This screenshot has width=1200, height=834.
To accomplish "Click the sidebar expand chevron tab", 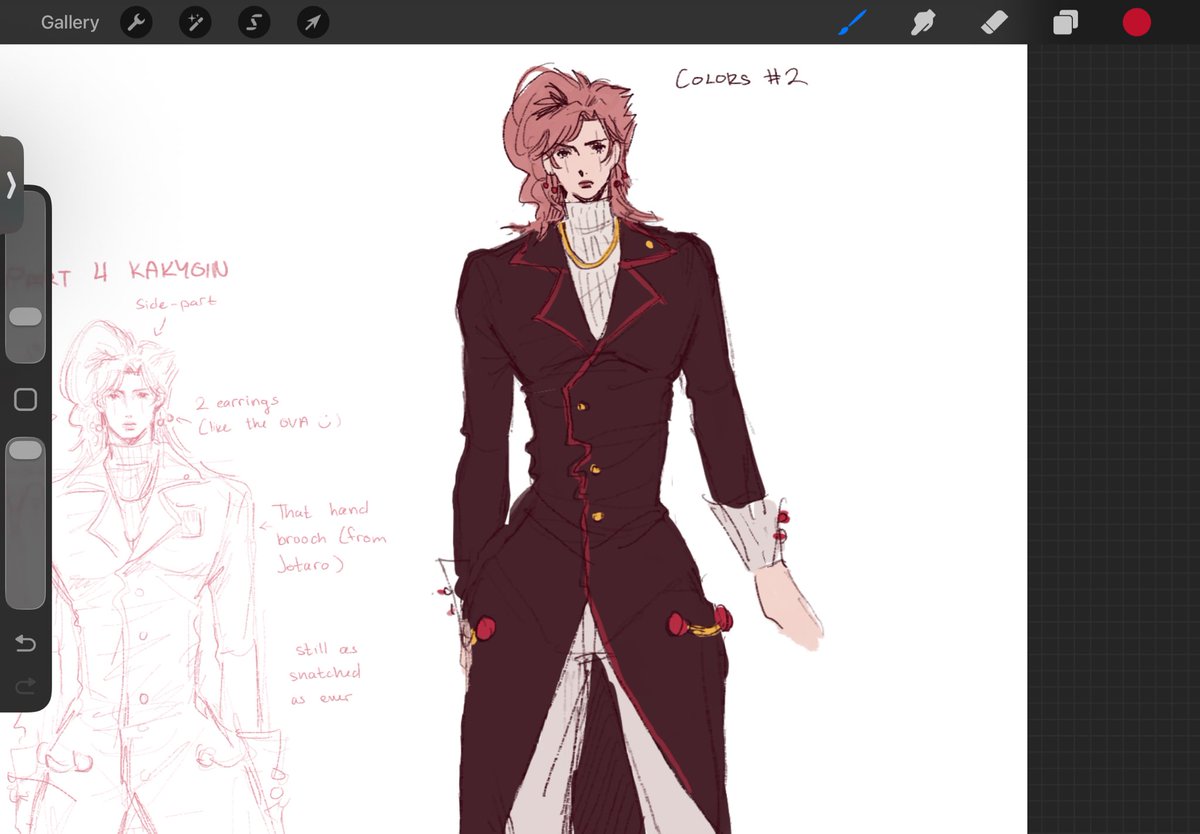I will tap(11, 185).
